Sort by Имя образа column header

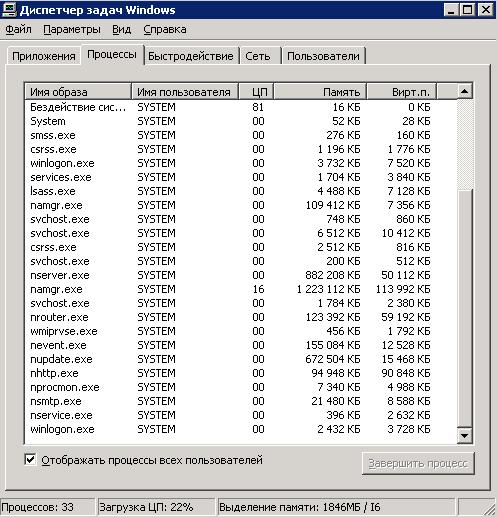coord(78,92)
